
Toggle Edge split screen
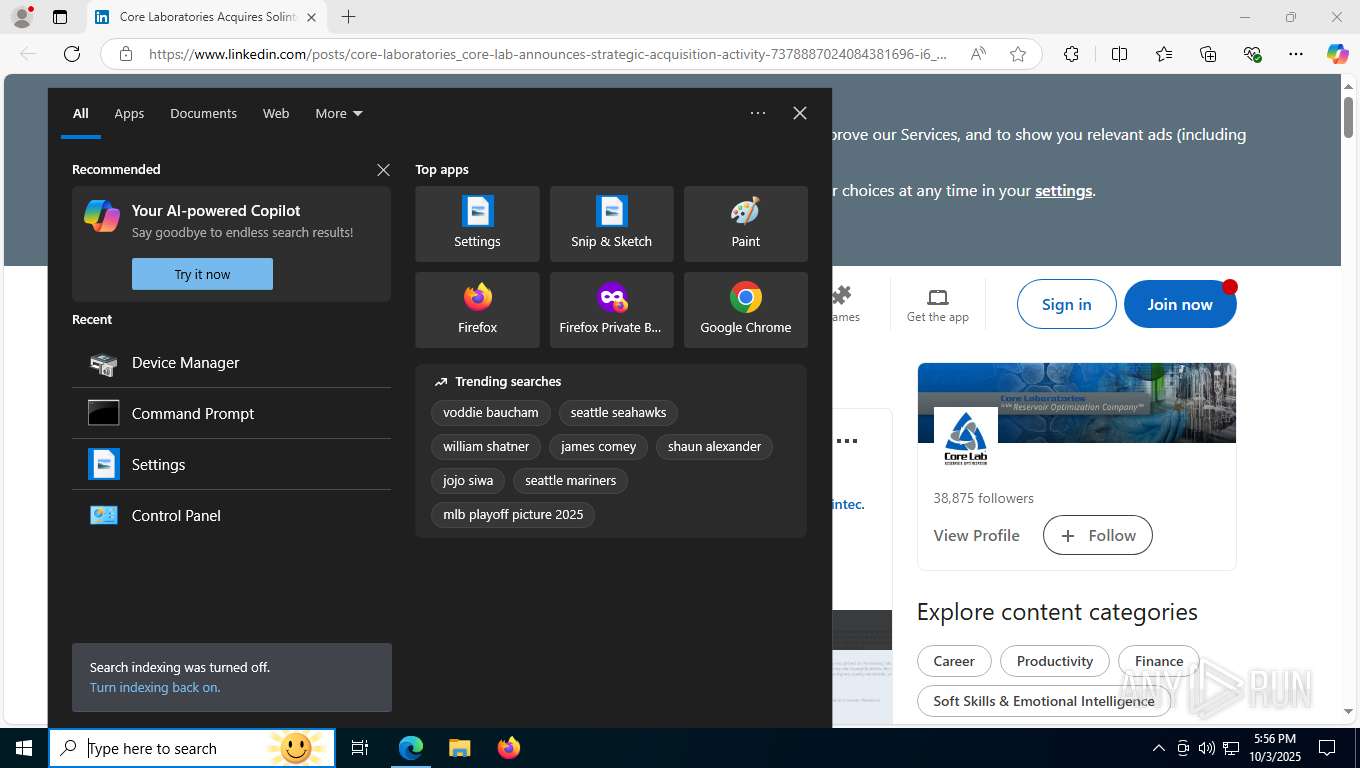[x=1119, y=54]
